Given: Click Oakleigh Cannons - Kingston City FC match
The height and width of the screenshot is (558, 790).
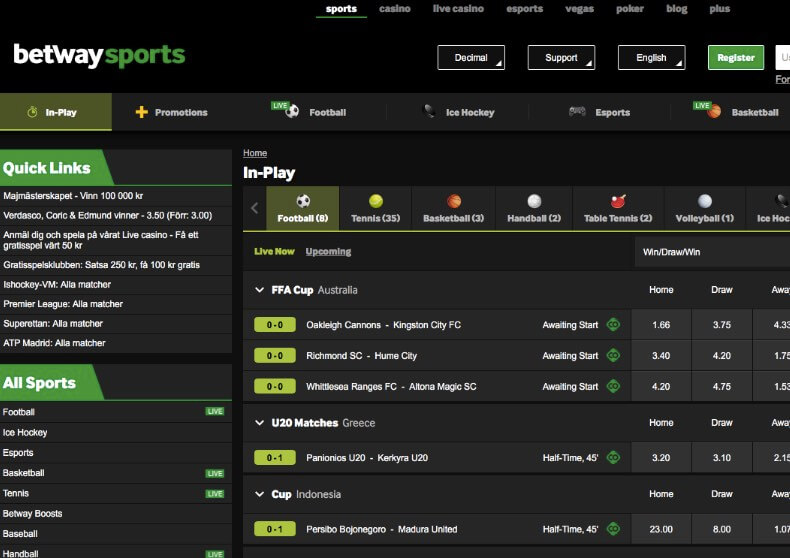Looking at the screenshot, I should [x=383, y=325].
